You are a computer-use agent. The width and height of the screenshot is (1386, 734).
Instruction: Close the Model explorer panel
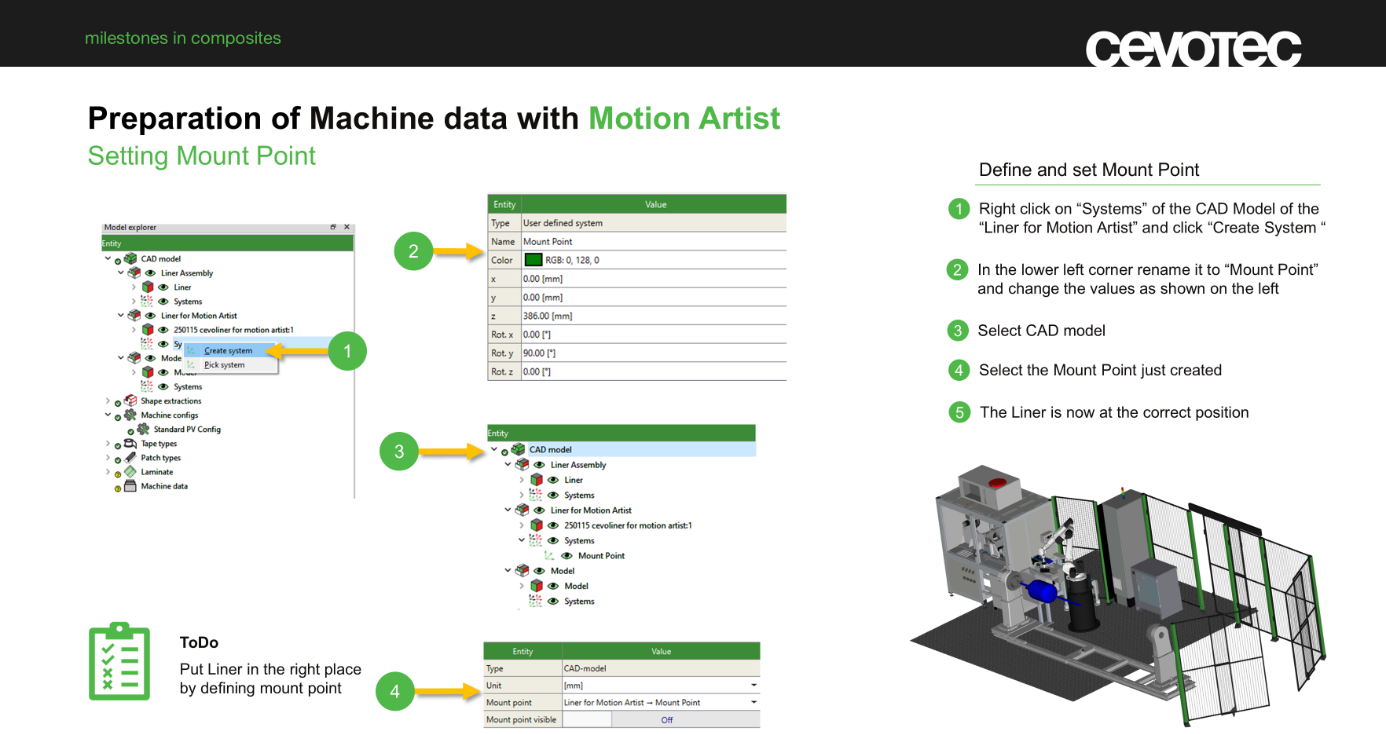click(347, 227)
